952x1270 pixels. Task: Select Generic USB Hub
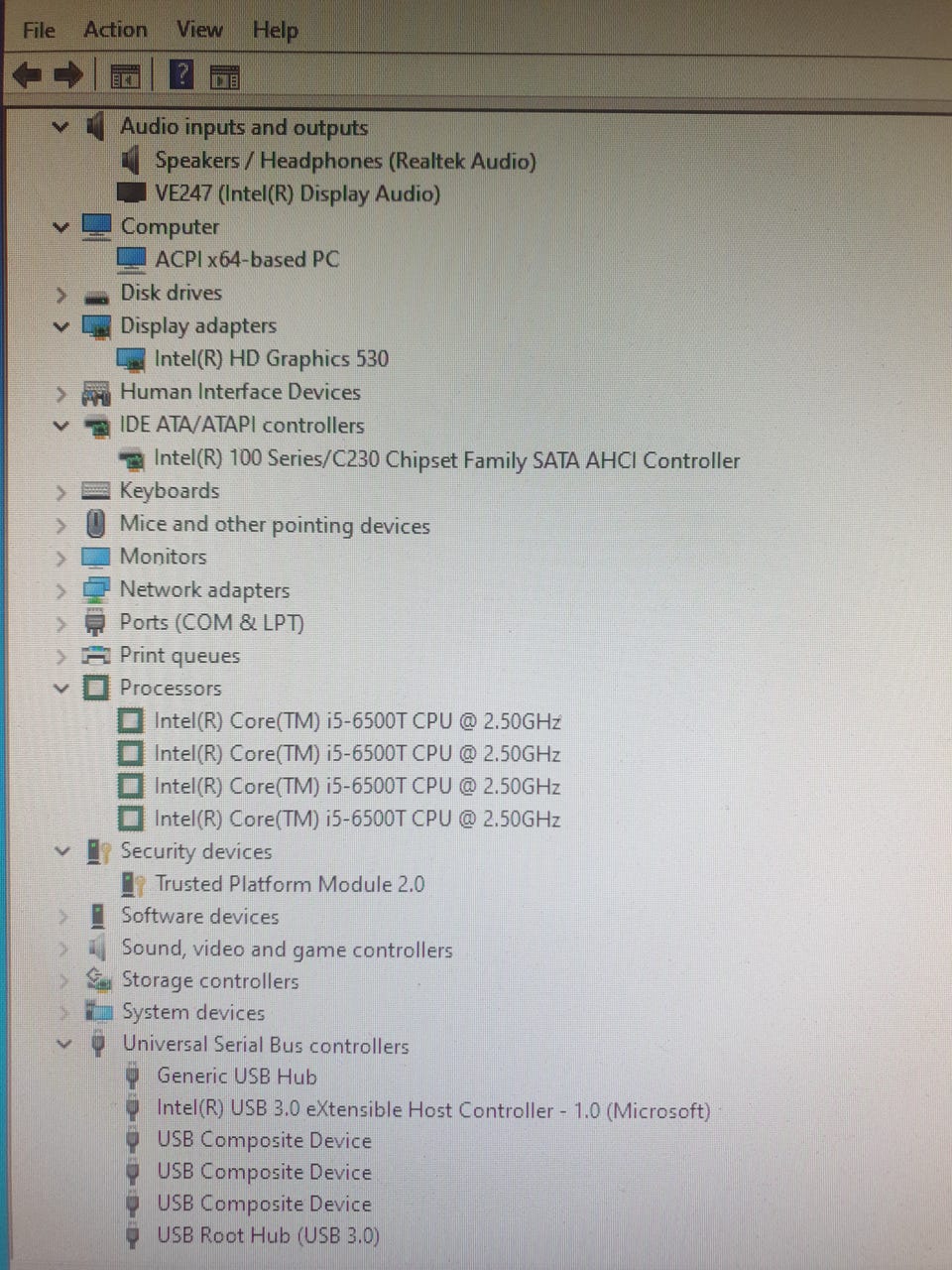237,1077
